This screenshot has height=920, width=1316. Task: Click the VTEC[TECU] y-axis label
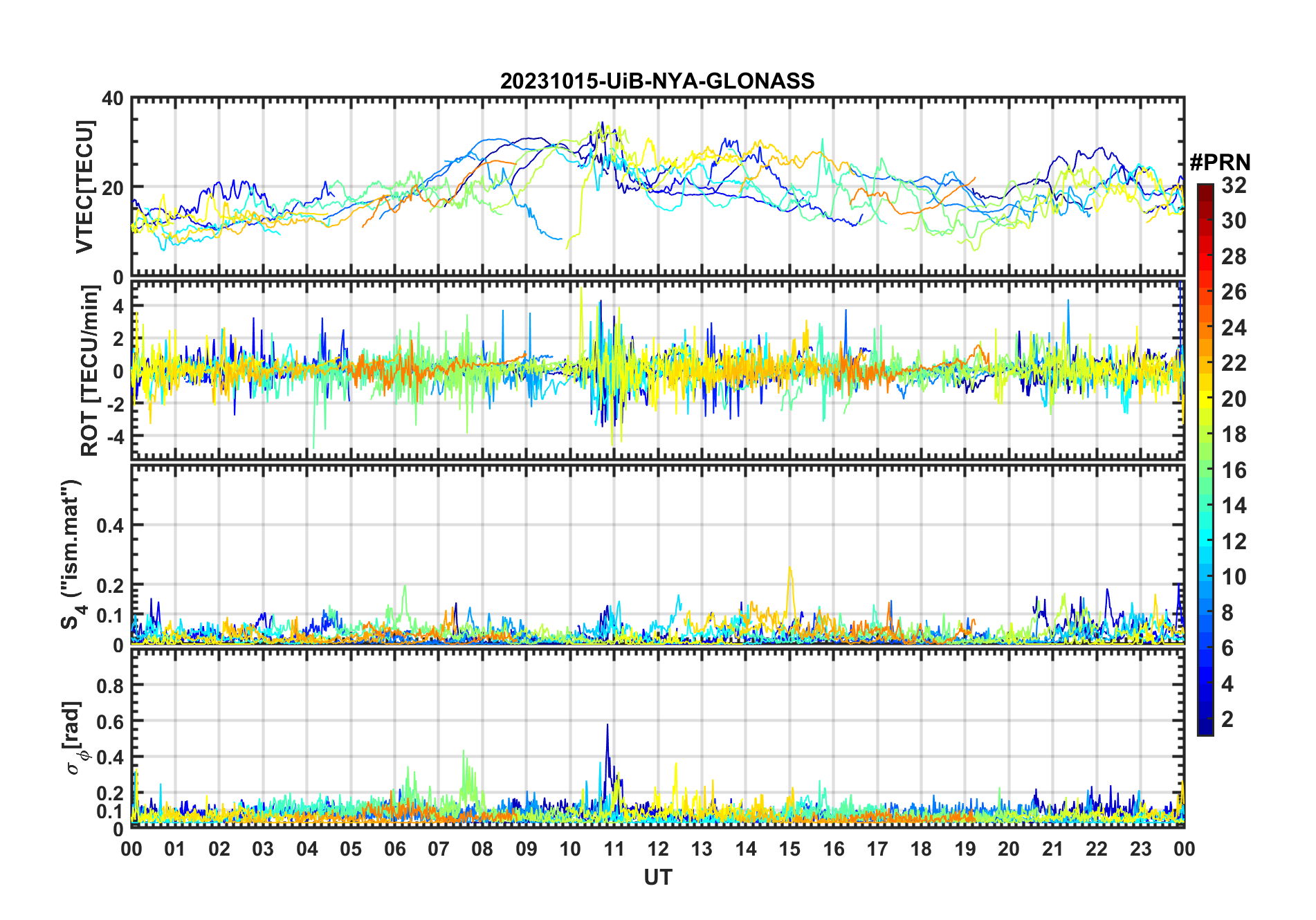click(84, 187)
